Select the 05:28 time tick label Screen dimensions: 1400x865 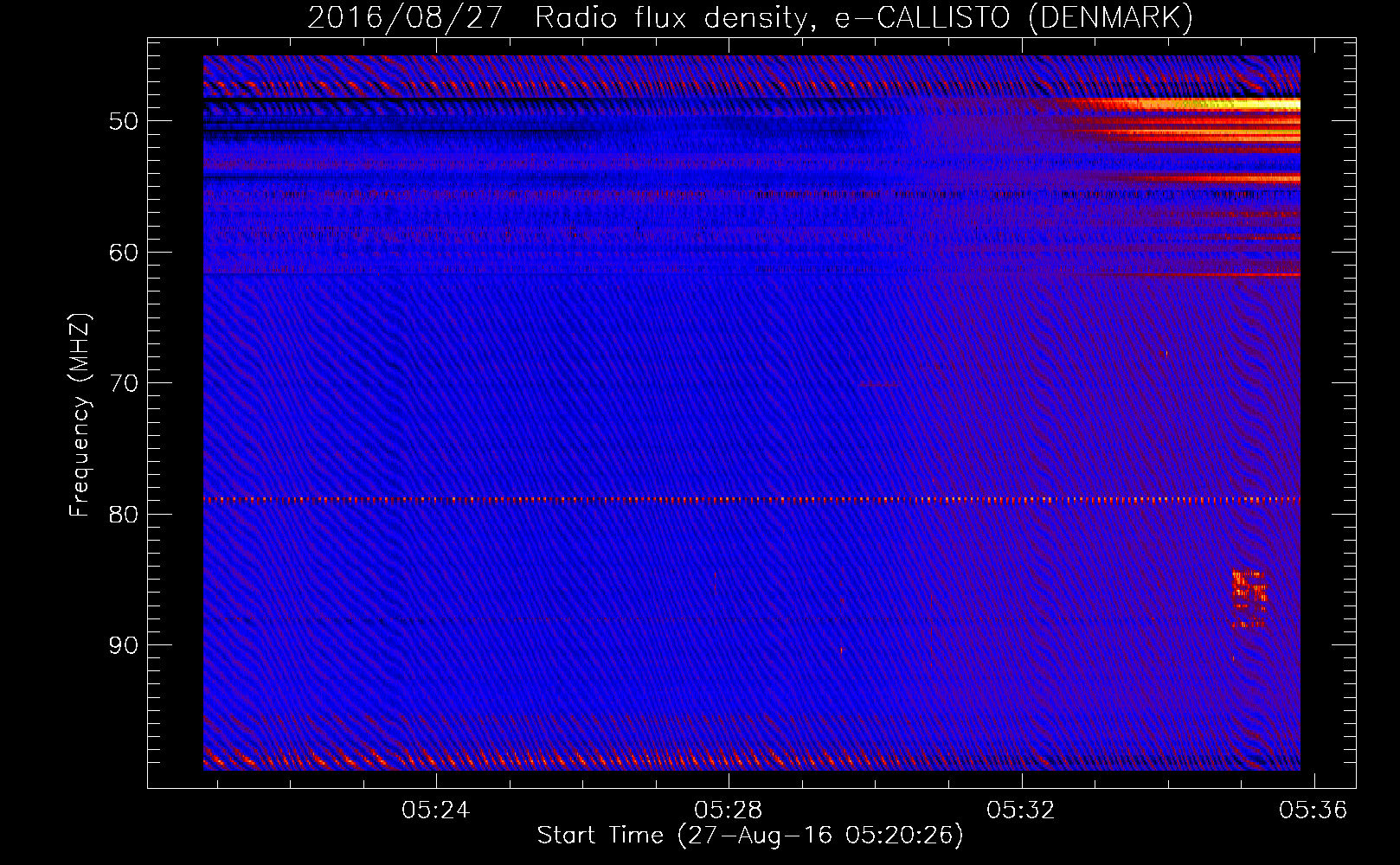coord(729,811)
